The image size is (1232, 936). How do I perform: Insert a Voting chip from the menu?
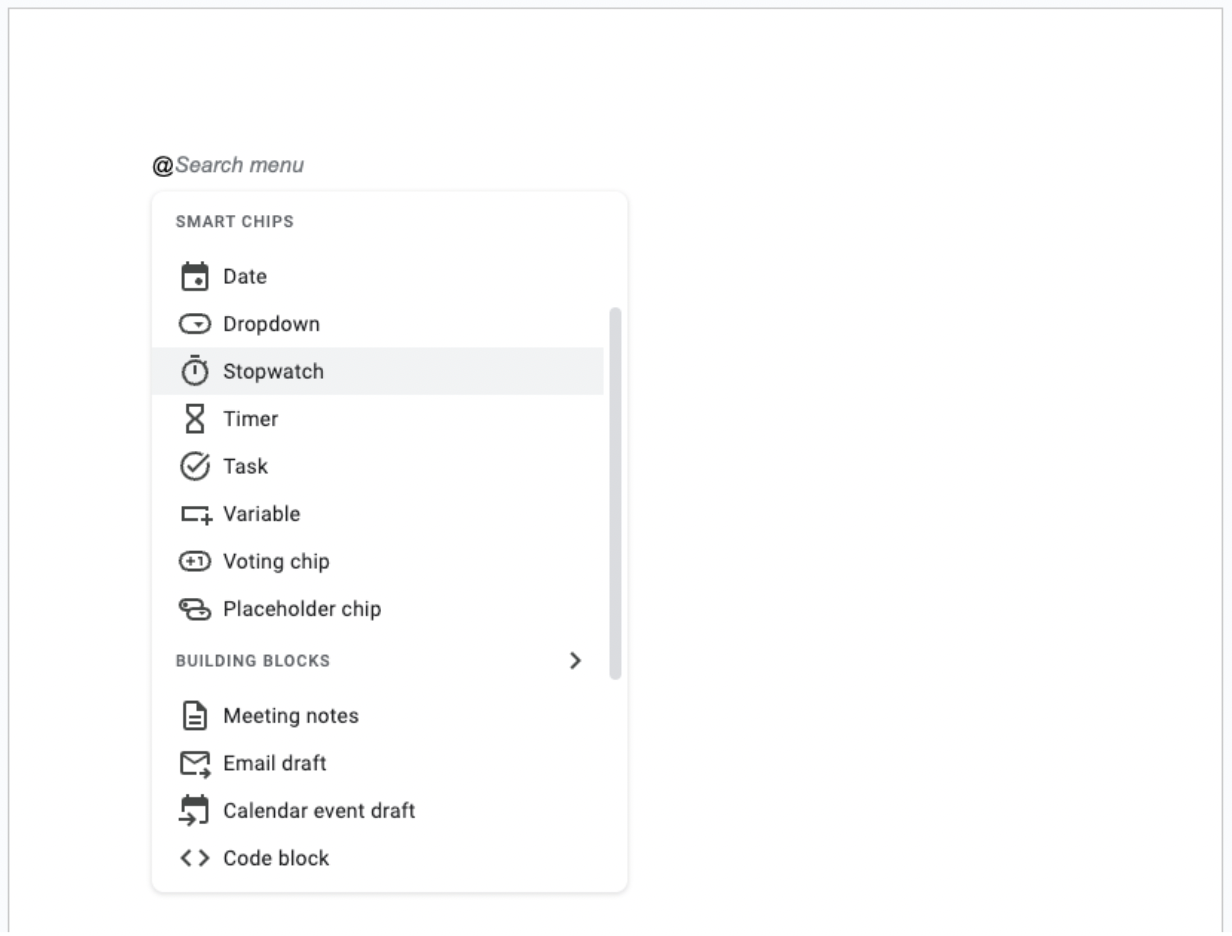point(276,562)
